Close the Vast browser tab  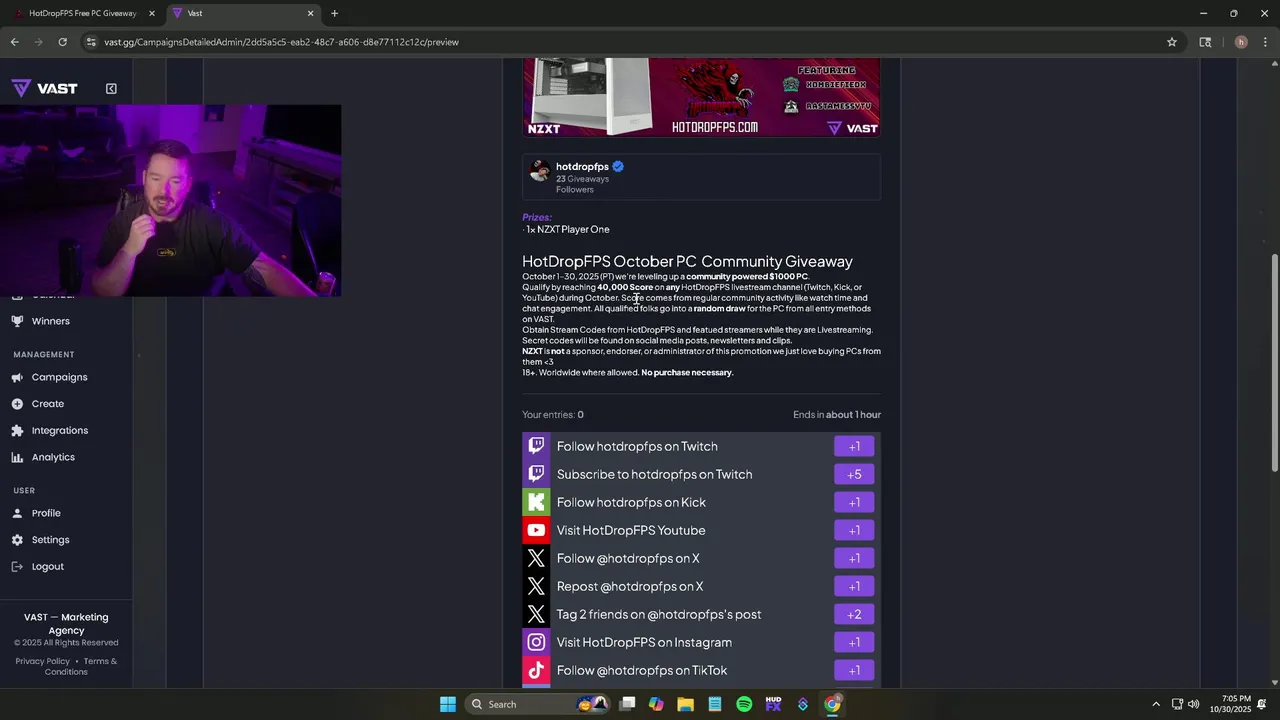[x=310, y=13]
